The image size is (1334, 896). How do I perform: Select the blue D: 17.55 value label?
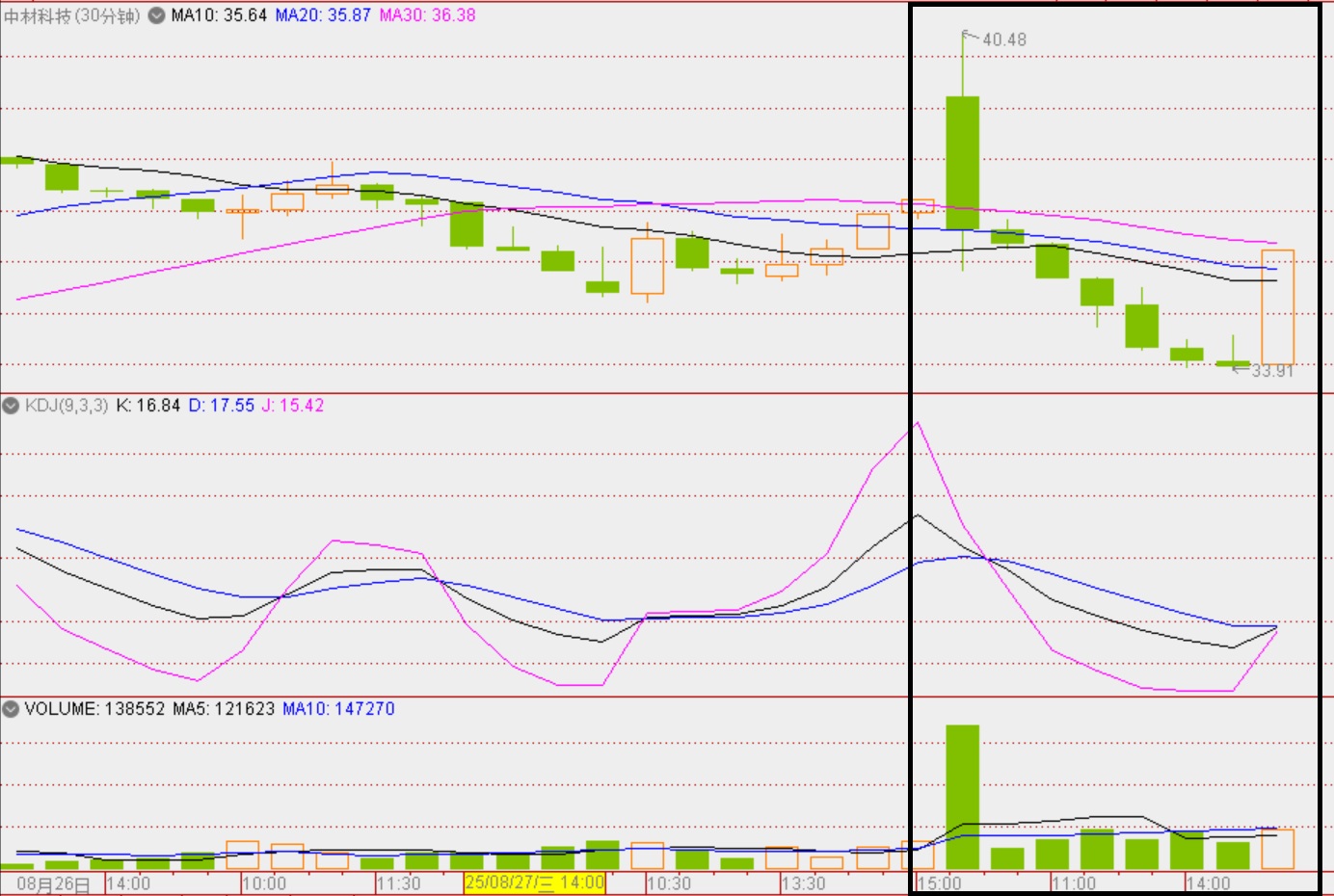[222, 406]
